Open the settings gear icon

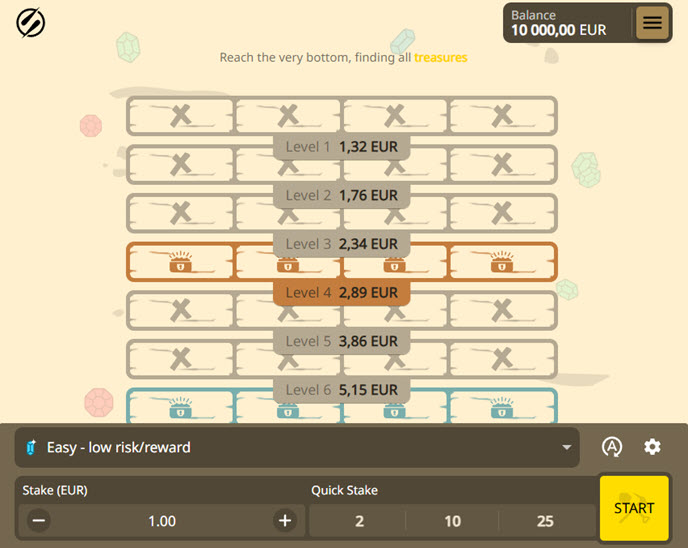[x=652, y=447]
